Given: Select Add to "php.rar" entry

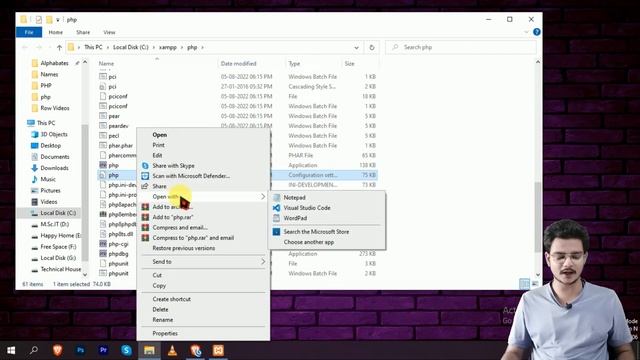Looking at the screenshot, I should (x=173, y=217).
